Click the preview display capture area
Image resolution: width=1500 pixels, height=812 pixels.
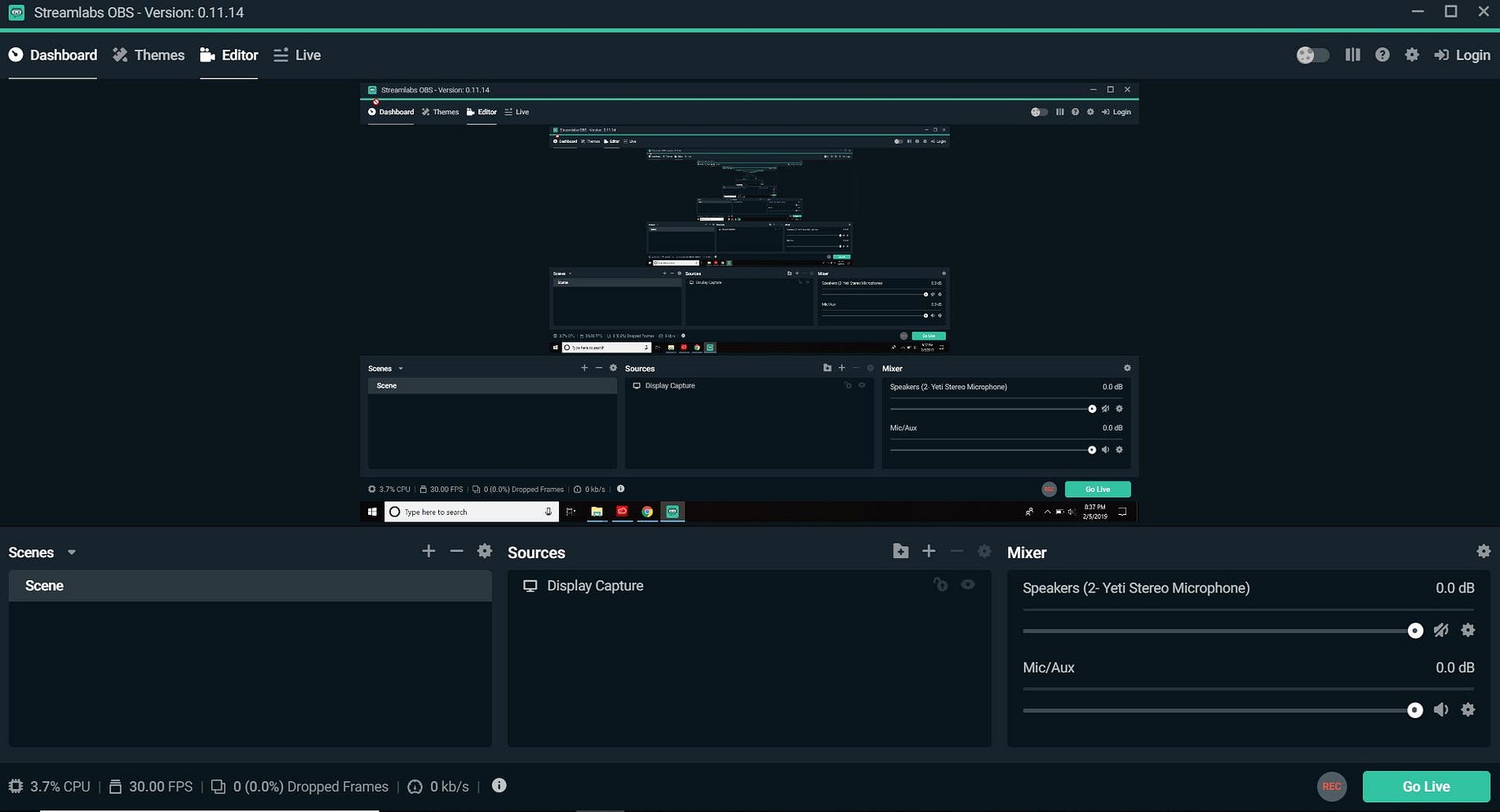[x=749, y=302]
